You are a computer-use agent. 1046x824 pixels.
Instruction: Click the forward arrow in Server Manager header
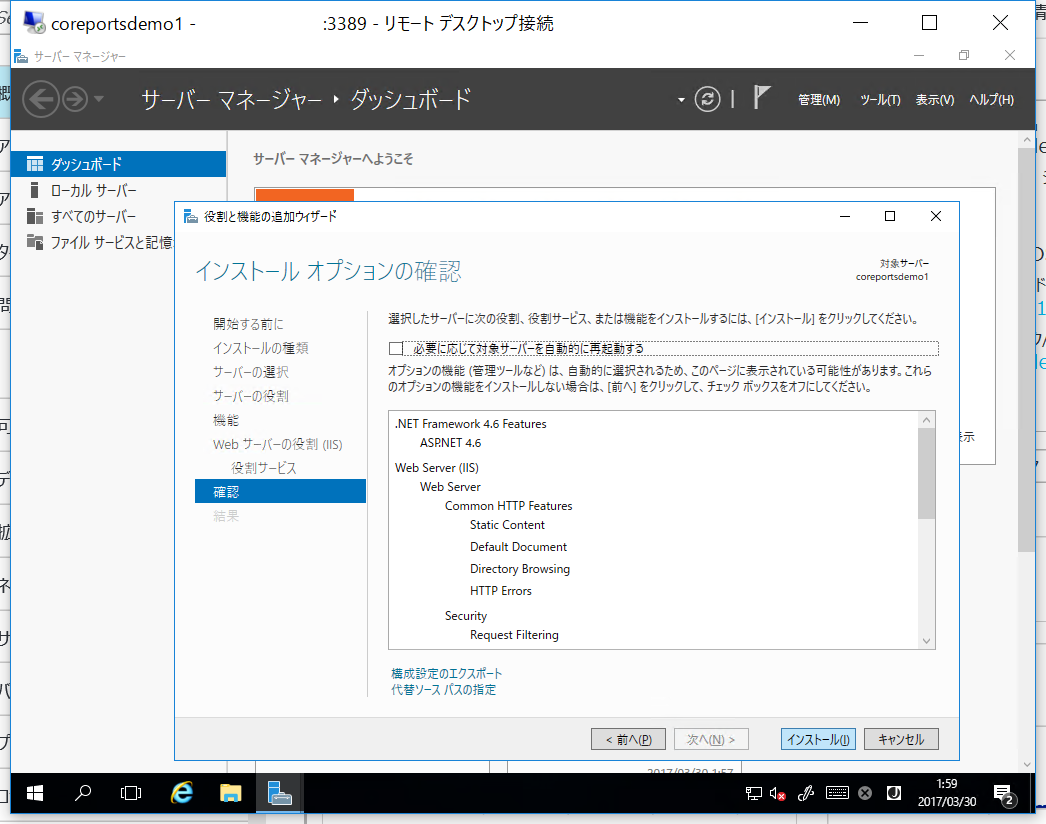click(75, 99)
